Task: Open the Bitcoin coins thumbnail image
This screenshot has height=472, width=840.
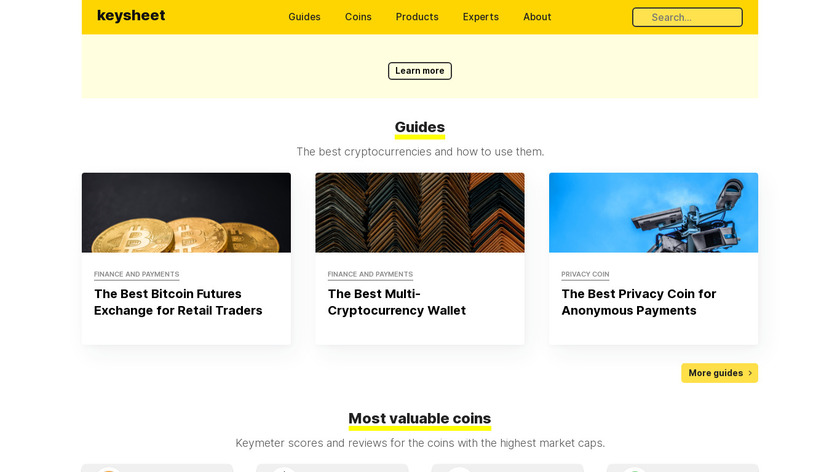Action: 186,212
